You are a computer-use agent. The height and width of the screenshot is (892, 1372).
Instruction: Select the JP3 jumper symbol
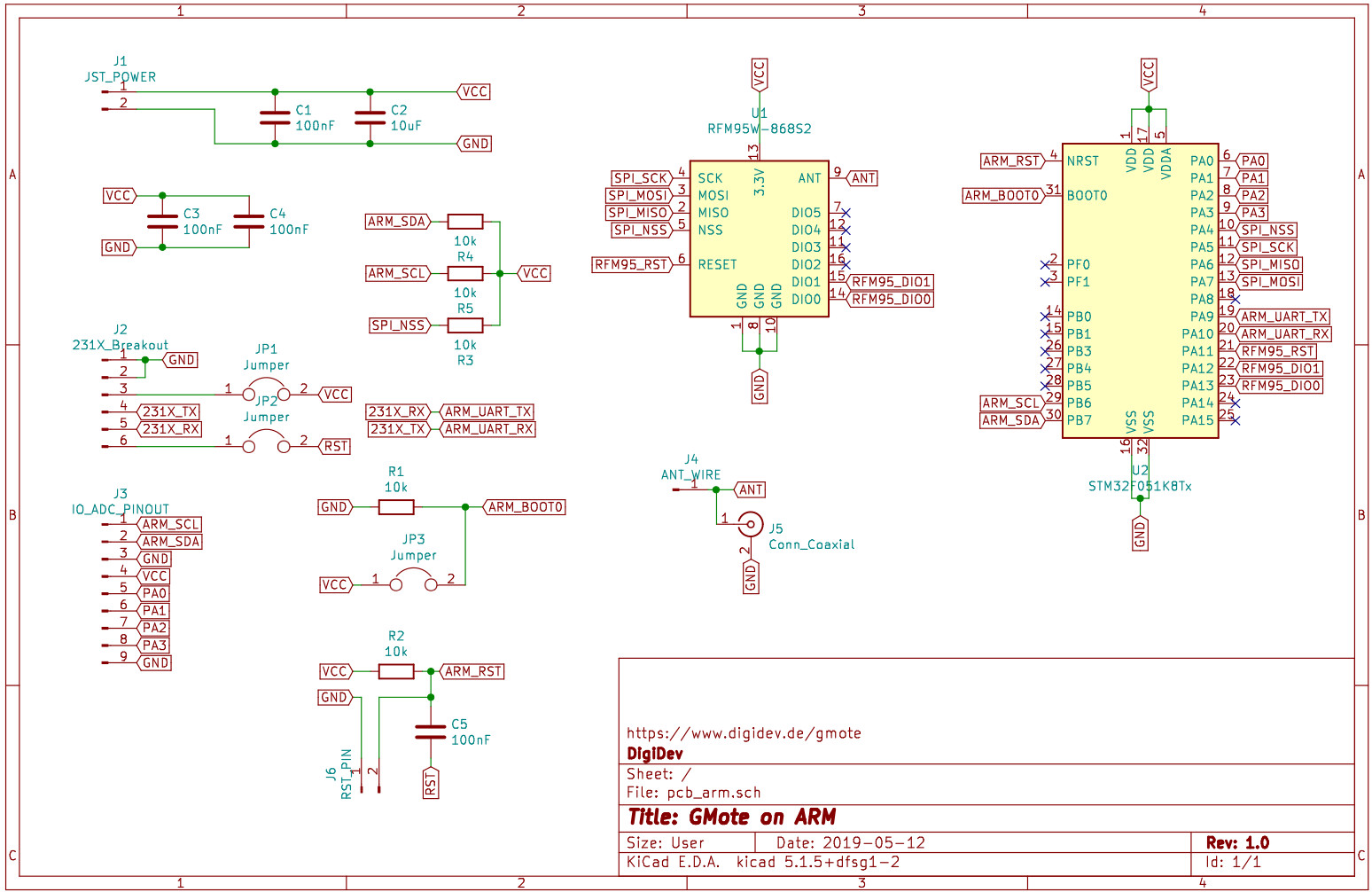tap(414, 580)
